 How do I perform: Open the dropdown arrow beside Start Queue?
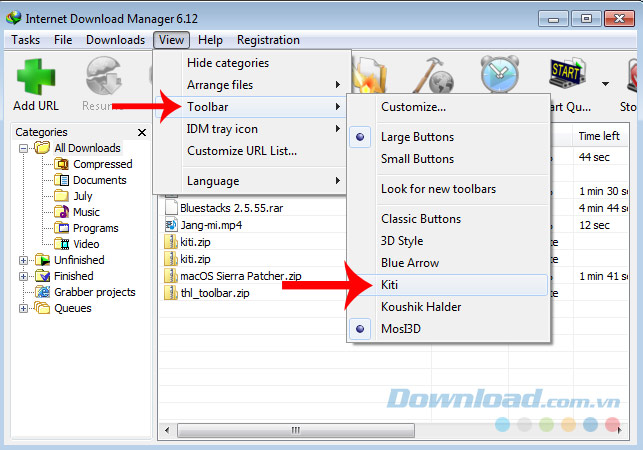coord(605,84)
